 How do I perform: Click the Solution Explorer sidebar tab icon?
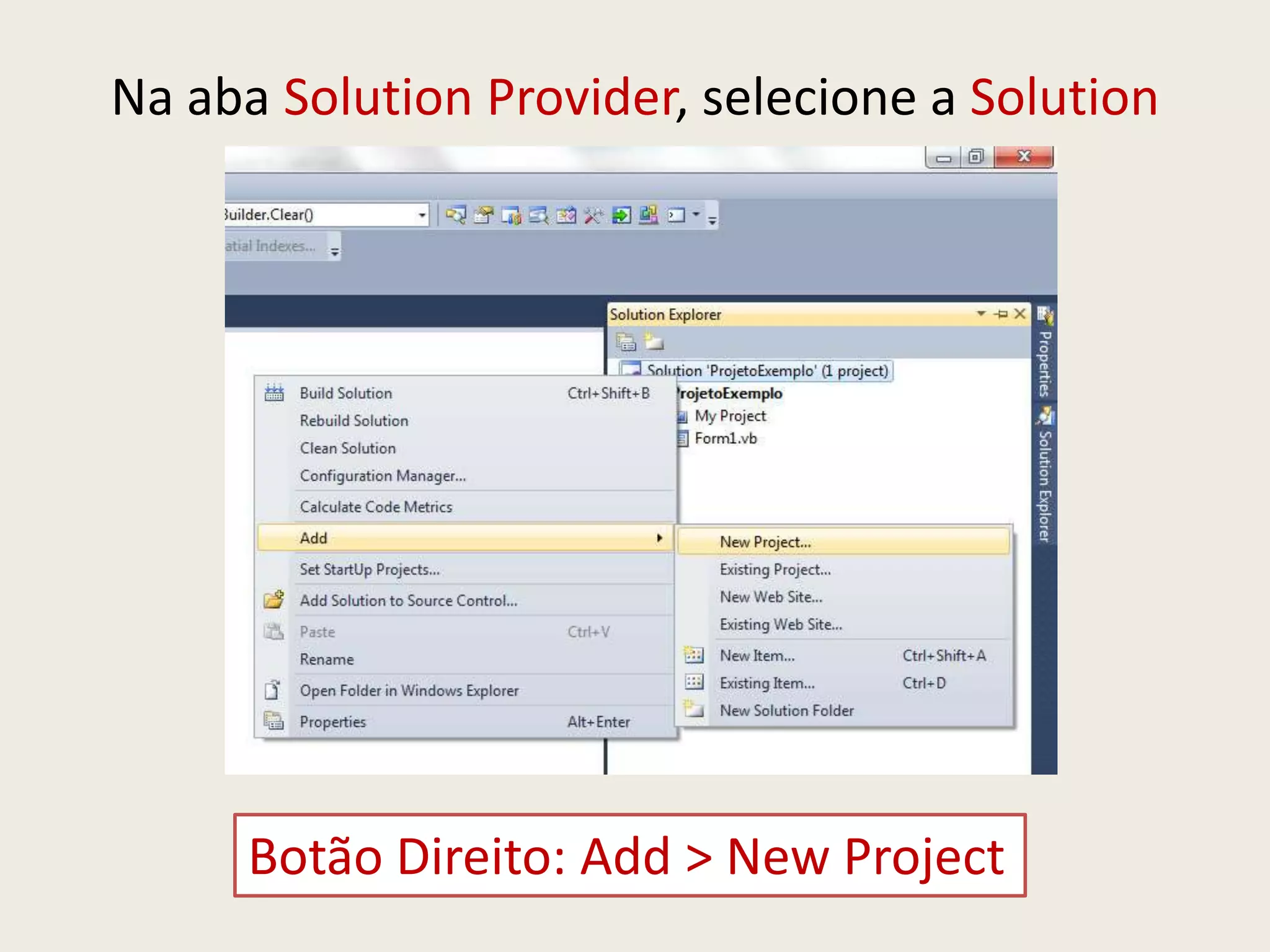1045,415
